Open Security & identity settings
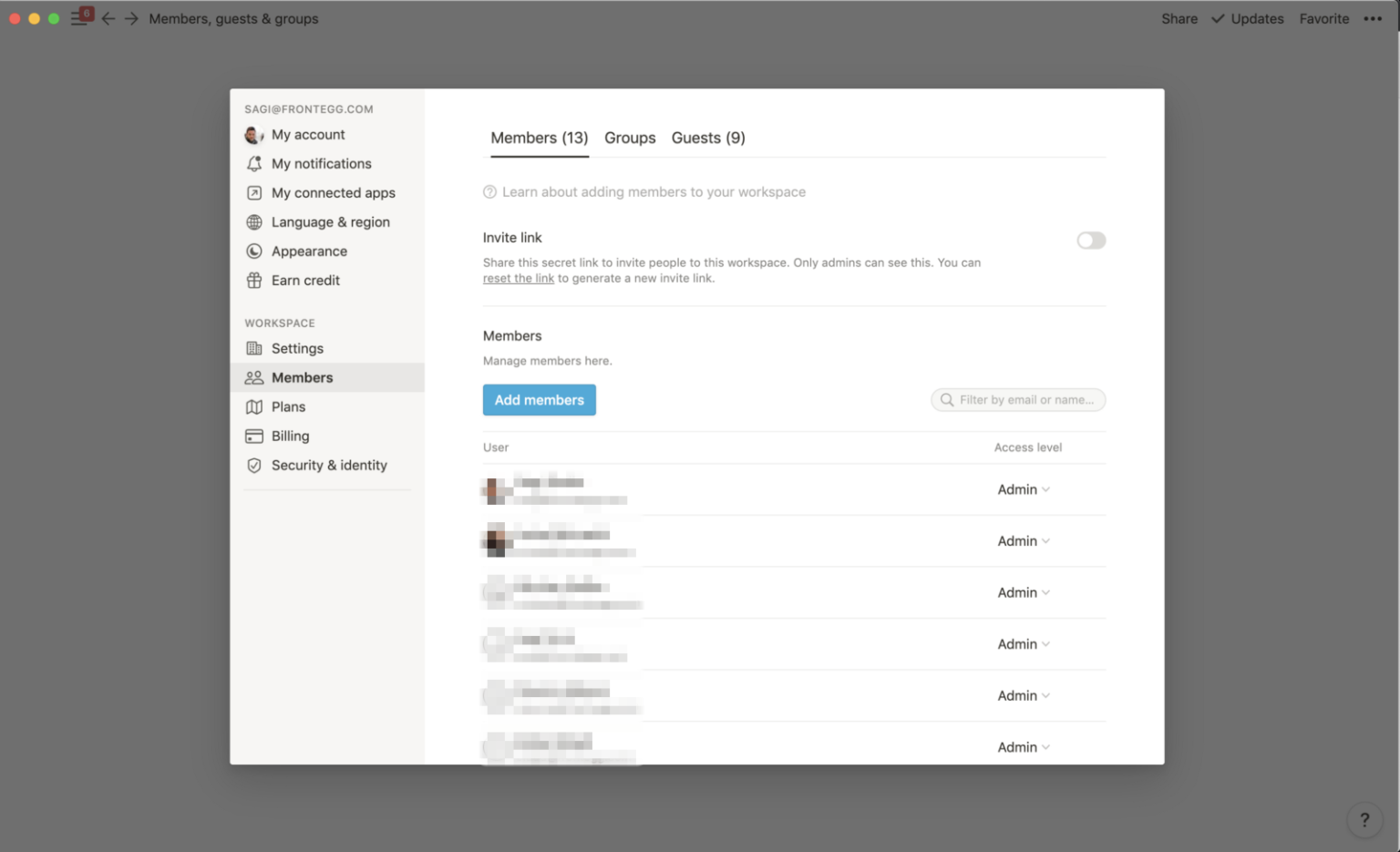Image resolution: width=1400 pixels, height=852 pixels. tap(328, 465)
